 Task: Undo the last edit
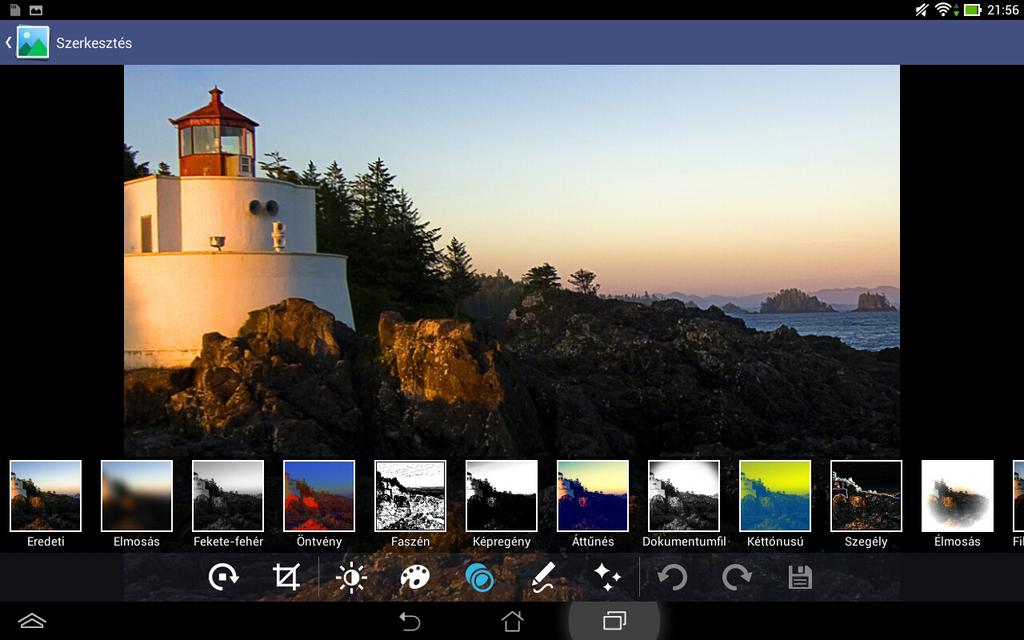673,577
